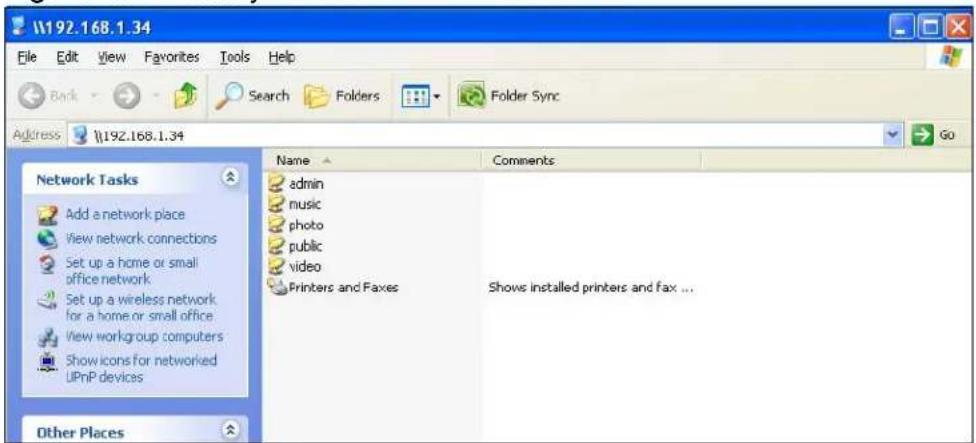Image resolution: width=976 pixels, height=443 pixels.
Task: Click the UPnP devices icon
Action: coord(47,362)
